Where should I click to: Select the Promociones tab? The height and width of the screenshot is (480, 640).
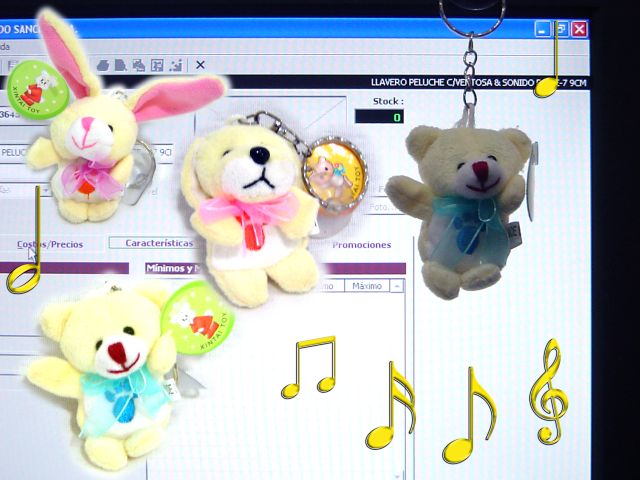click(361, 244)
